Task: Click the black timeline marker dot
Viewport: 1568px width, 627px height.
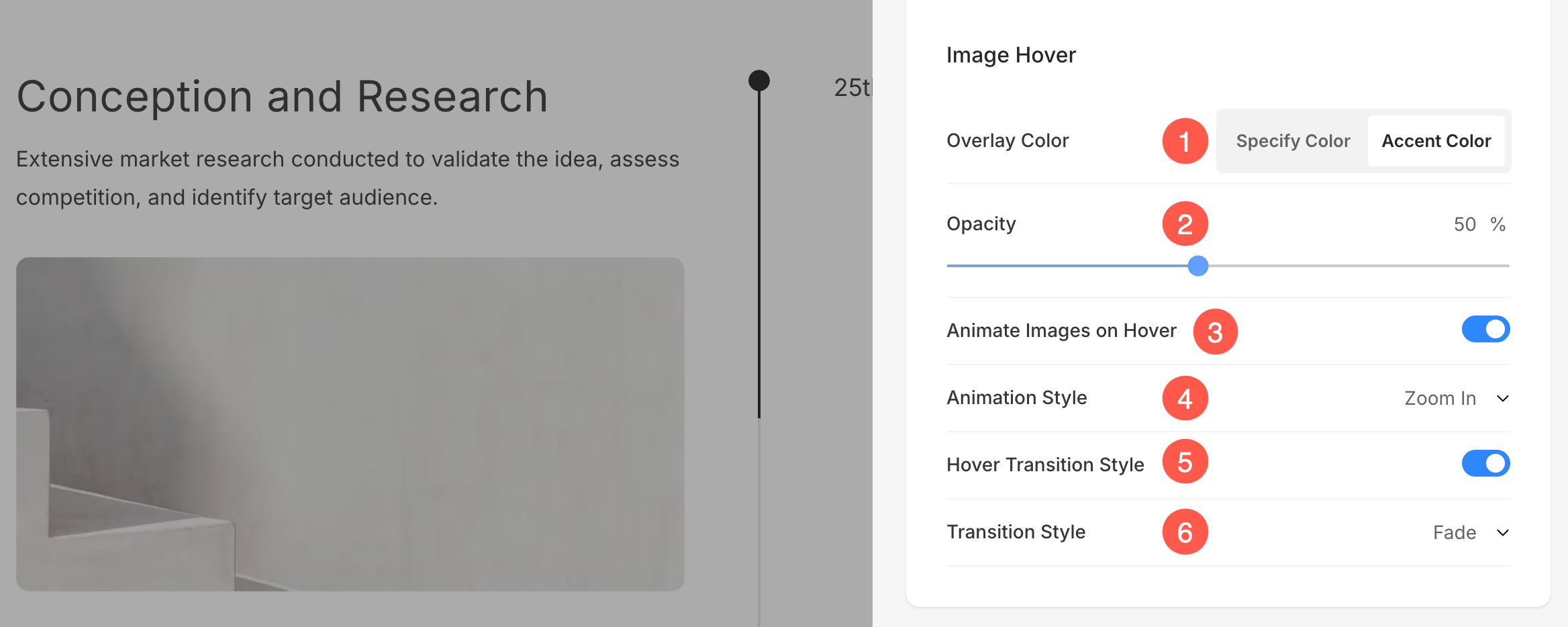Action: click(759, 81)
